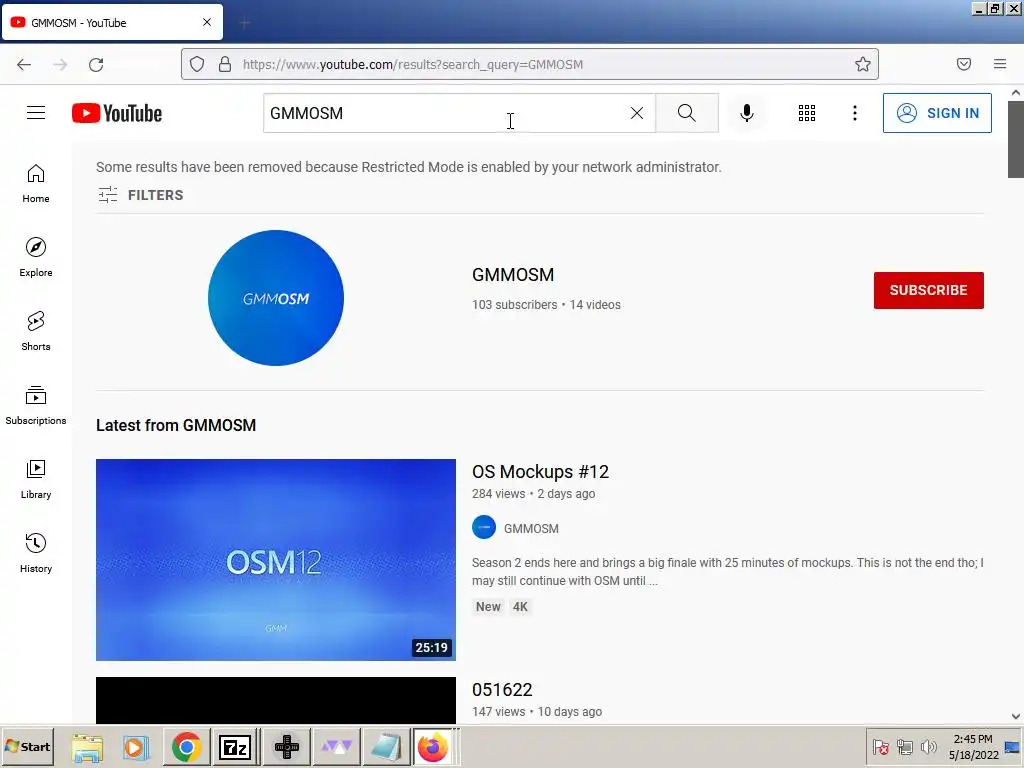Open the GMMOSM channel avatar
Screen dimensions: 1024x768
click(276, 298)
